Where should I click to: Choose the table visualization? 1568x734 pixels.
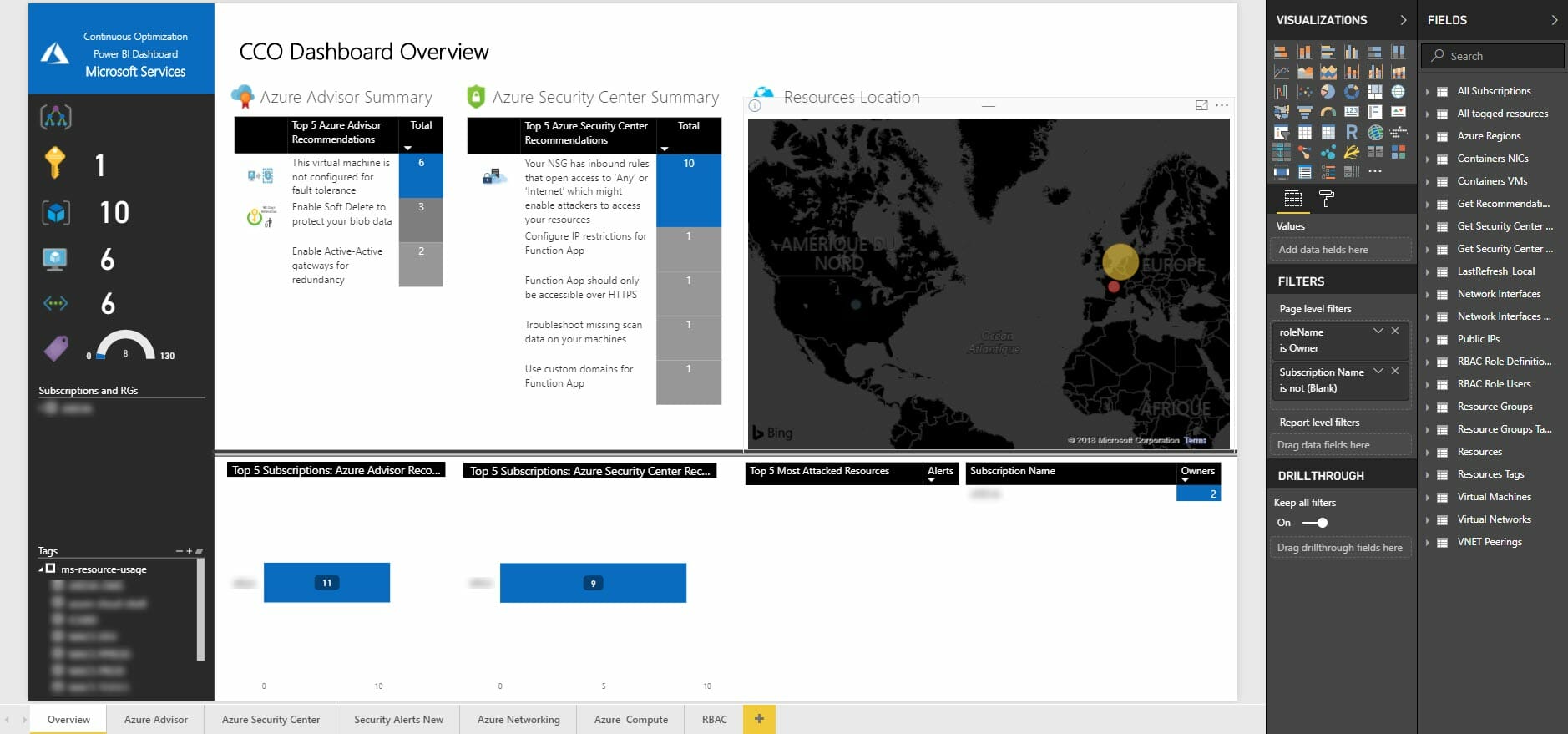pos(1304,132)
